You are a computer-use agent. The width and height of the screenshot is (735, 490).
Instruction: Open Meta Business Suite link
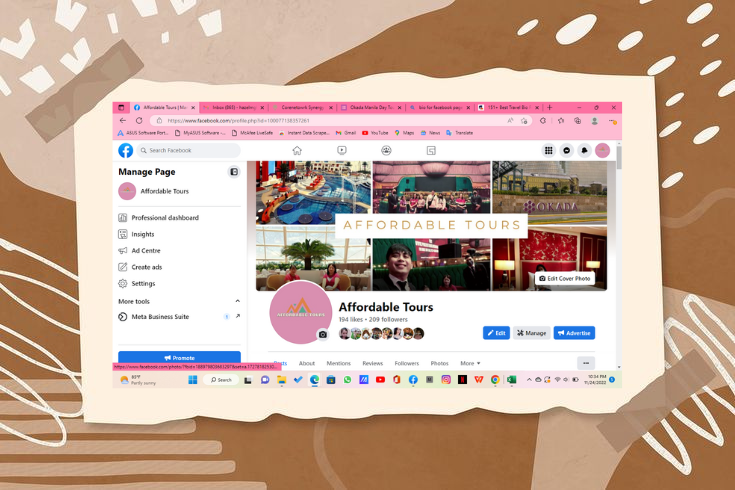coord(180,317)
